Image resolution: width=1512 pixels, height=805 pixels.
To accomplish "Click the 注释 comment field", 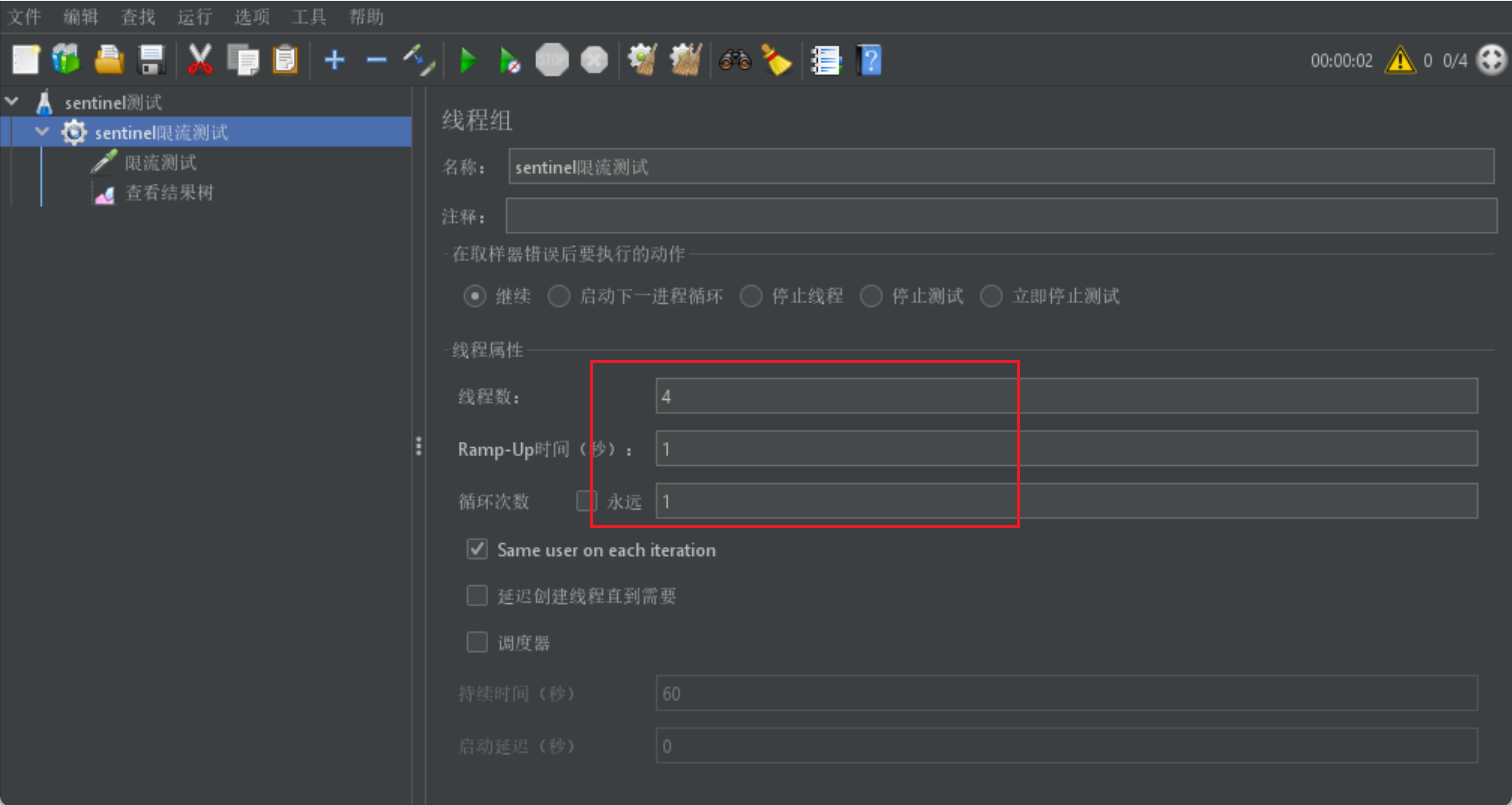I will 1002,216.
